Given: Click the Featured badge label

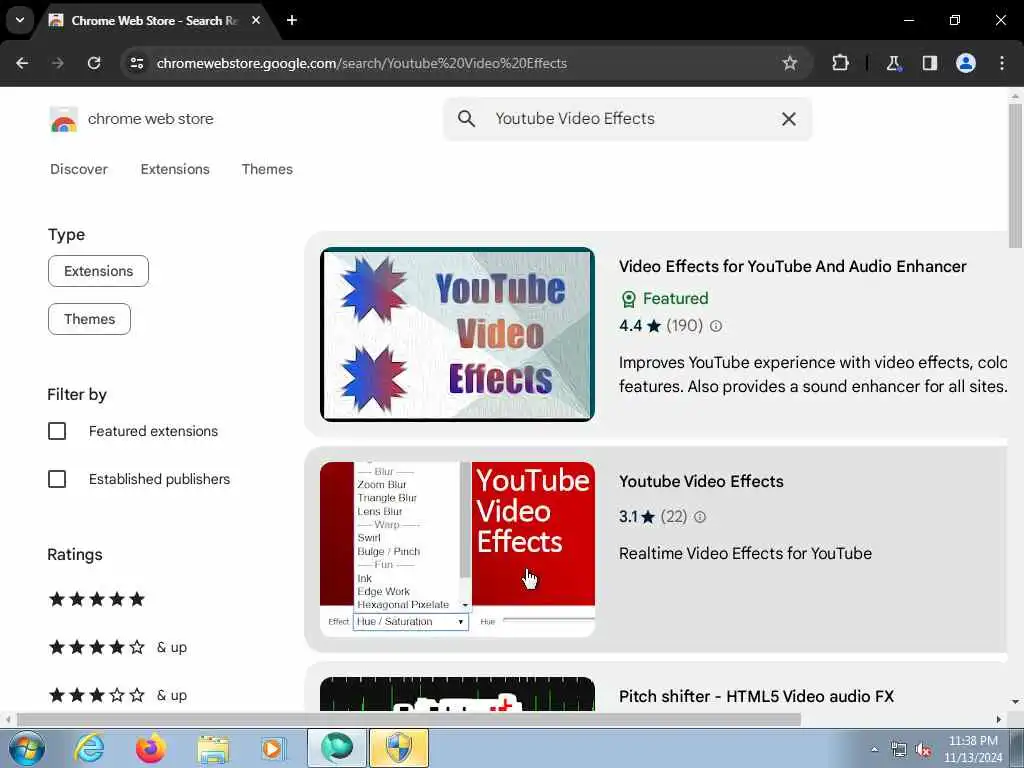Looking at the screenshot, I should tap(675, 298).
